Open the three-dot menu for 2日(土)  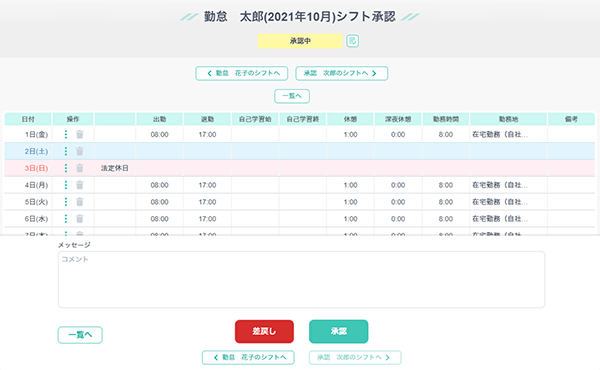[x=66, y=151]
